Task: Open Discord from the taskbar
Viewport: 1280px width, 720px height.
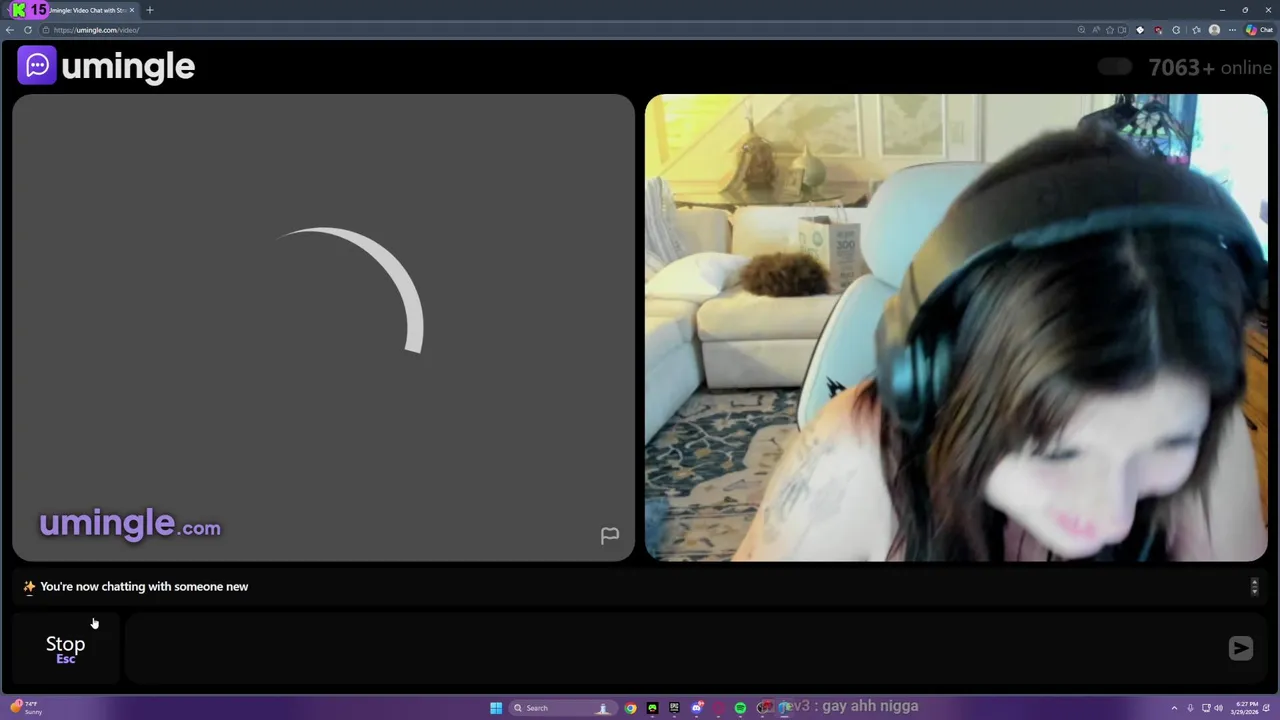Action: (696, 708)
